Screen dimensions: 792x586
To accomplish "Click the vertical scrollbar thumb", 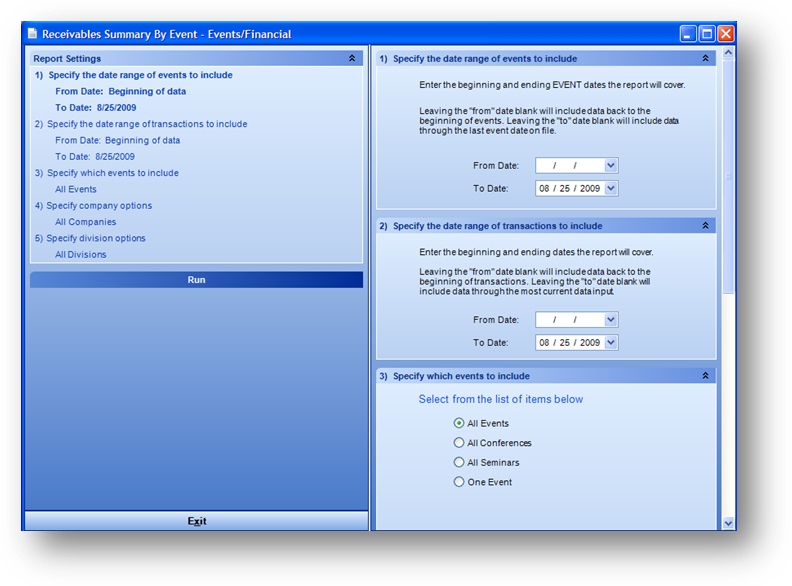I will click(728, 176).
